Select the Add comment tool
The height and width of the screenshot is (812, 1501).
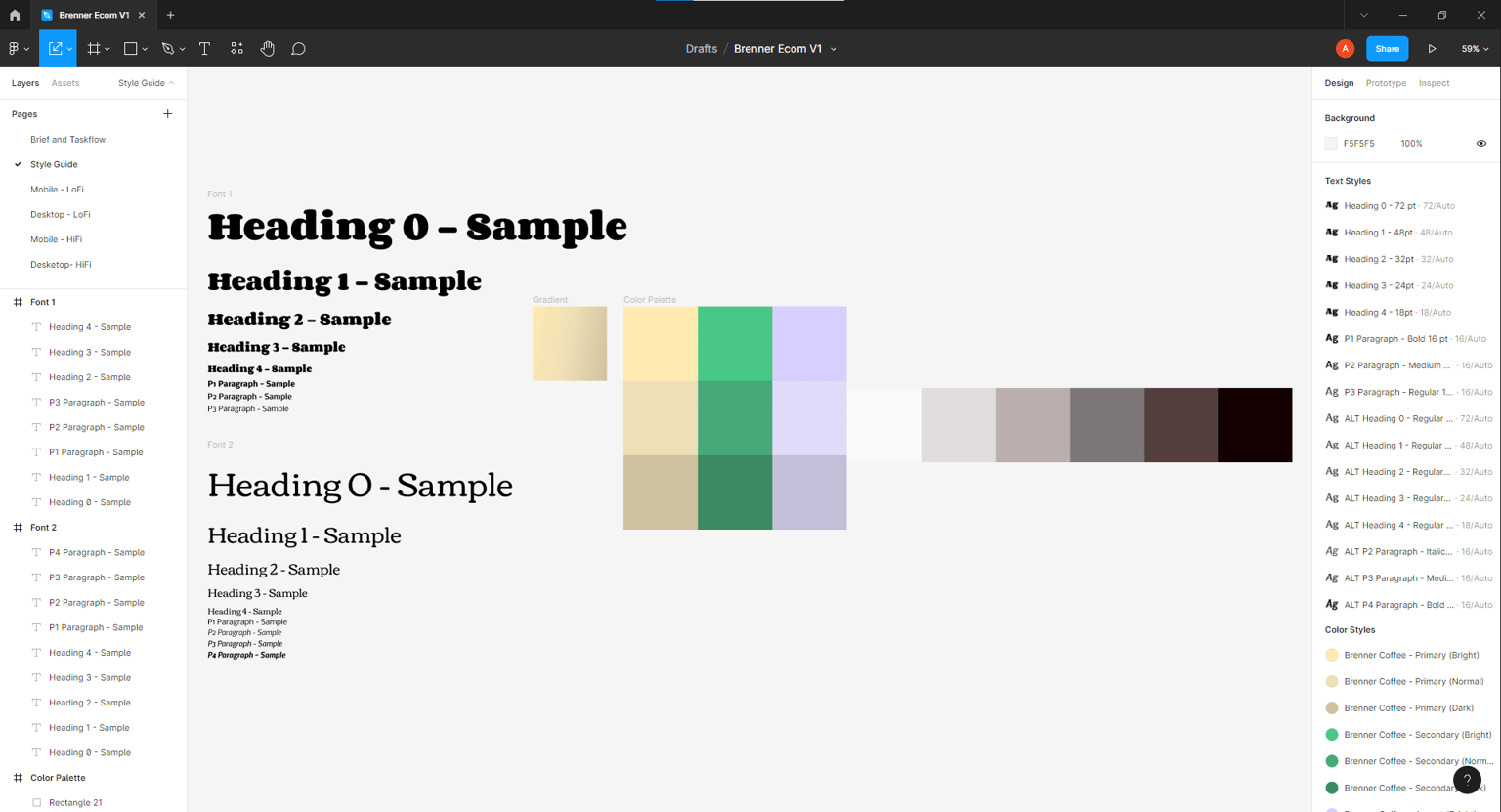pos(298,49)
